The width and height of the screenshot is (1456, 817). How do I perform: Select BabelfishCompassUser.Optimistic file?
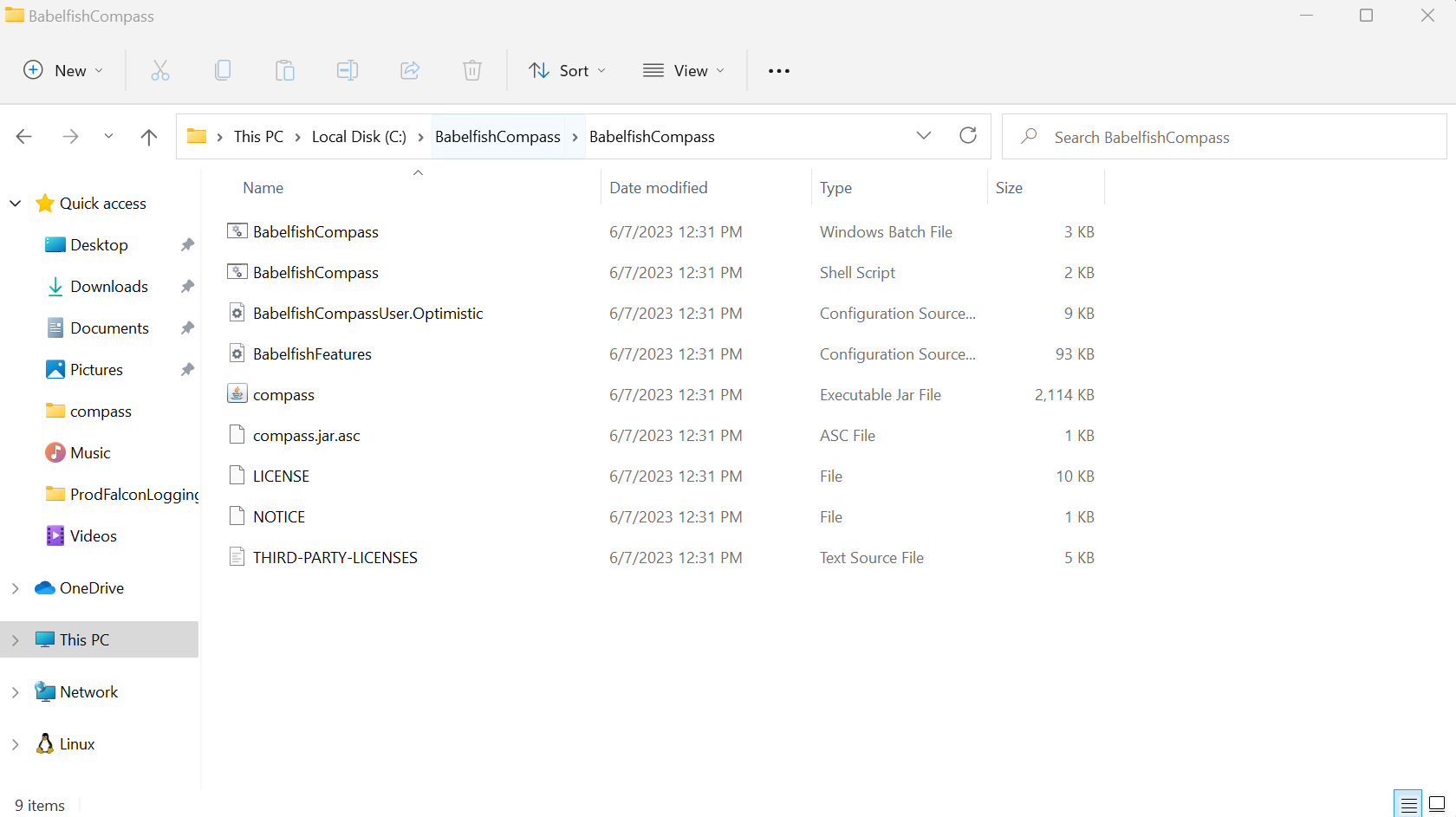[x=367, y=313]
